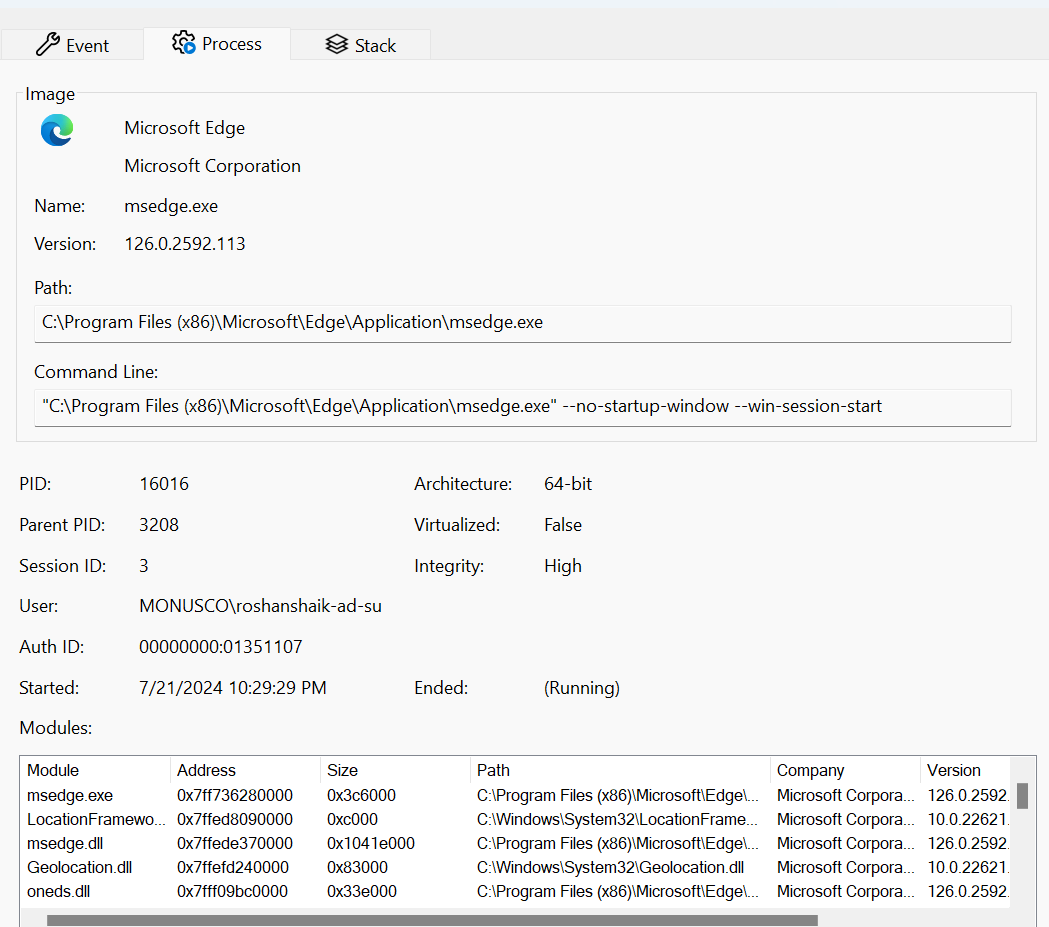Click the address 0x7fff09bc0000
The image size is (1049, 927).
point(232,892)
